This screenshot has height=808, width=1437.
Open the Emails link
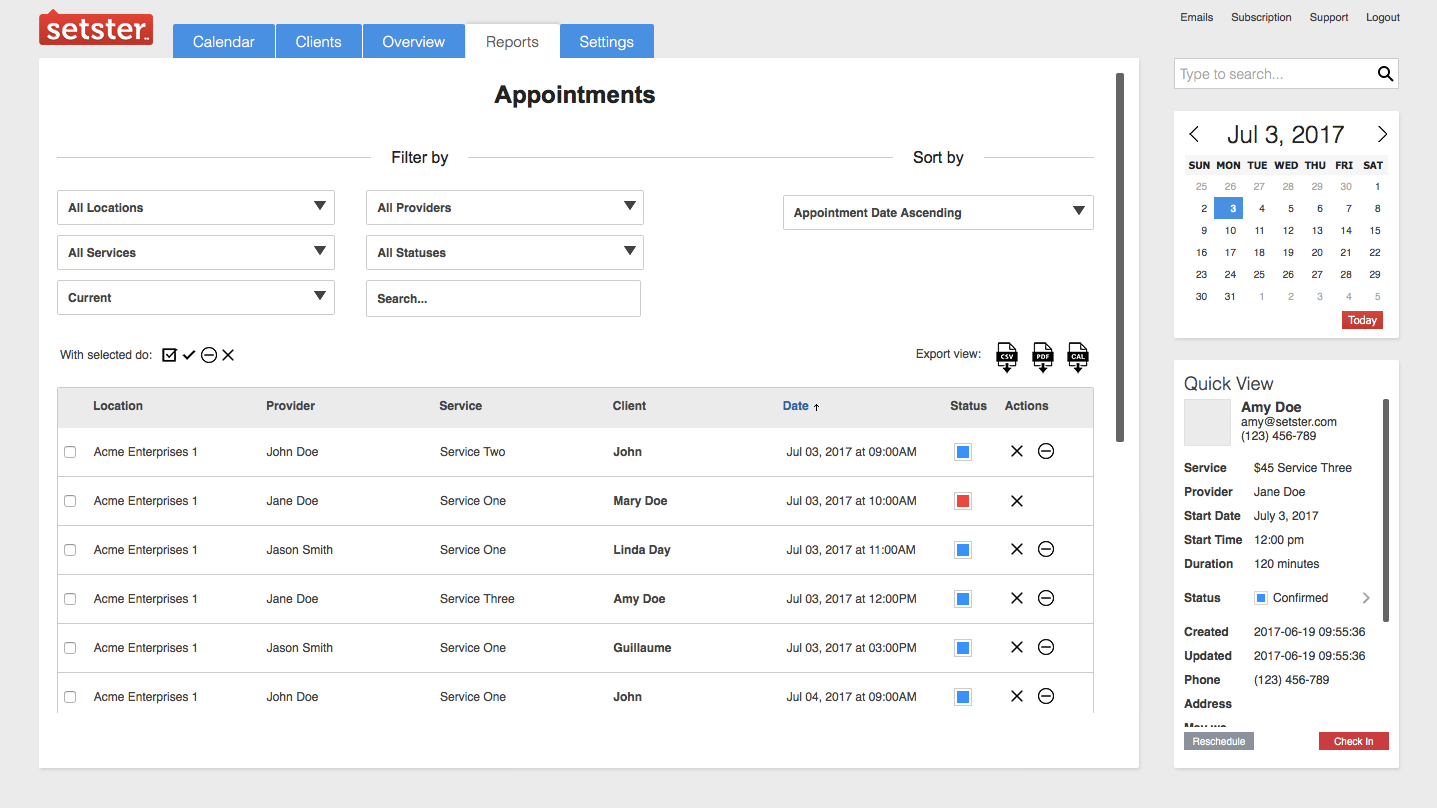tap(1197, 17)
